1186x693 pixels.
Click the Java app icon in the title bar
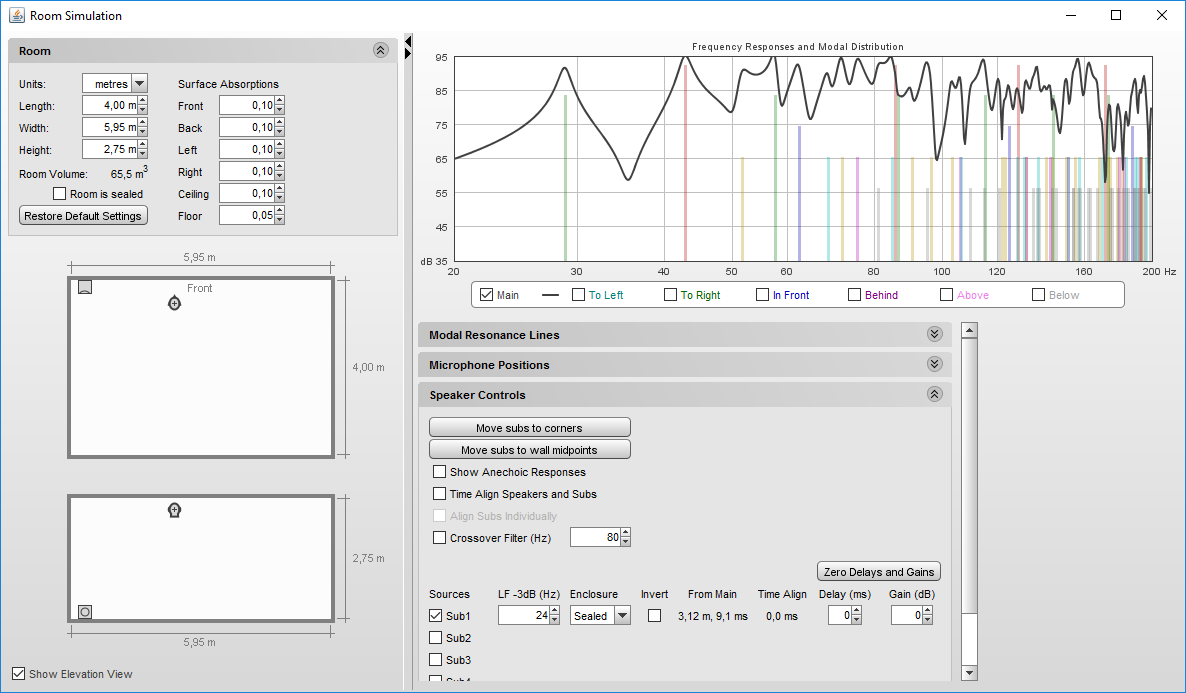(x=17, y=15)
